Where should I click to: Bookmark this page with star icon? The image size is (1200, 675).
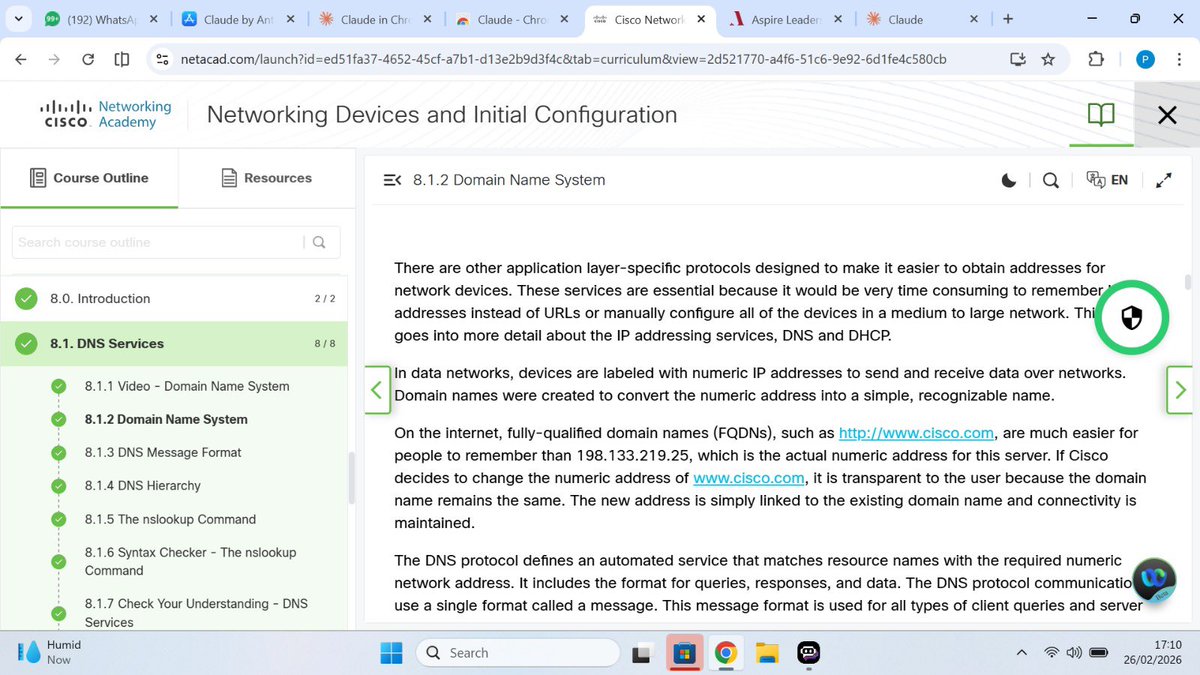(1048, 59)
